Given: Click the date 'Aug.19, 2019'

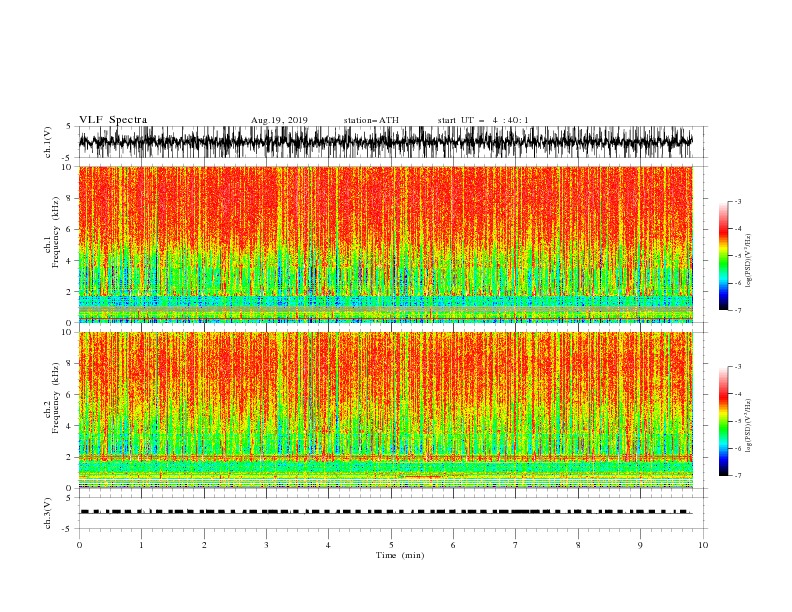Looking at the screenshot, I should click(279, 120).
